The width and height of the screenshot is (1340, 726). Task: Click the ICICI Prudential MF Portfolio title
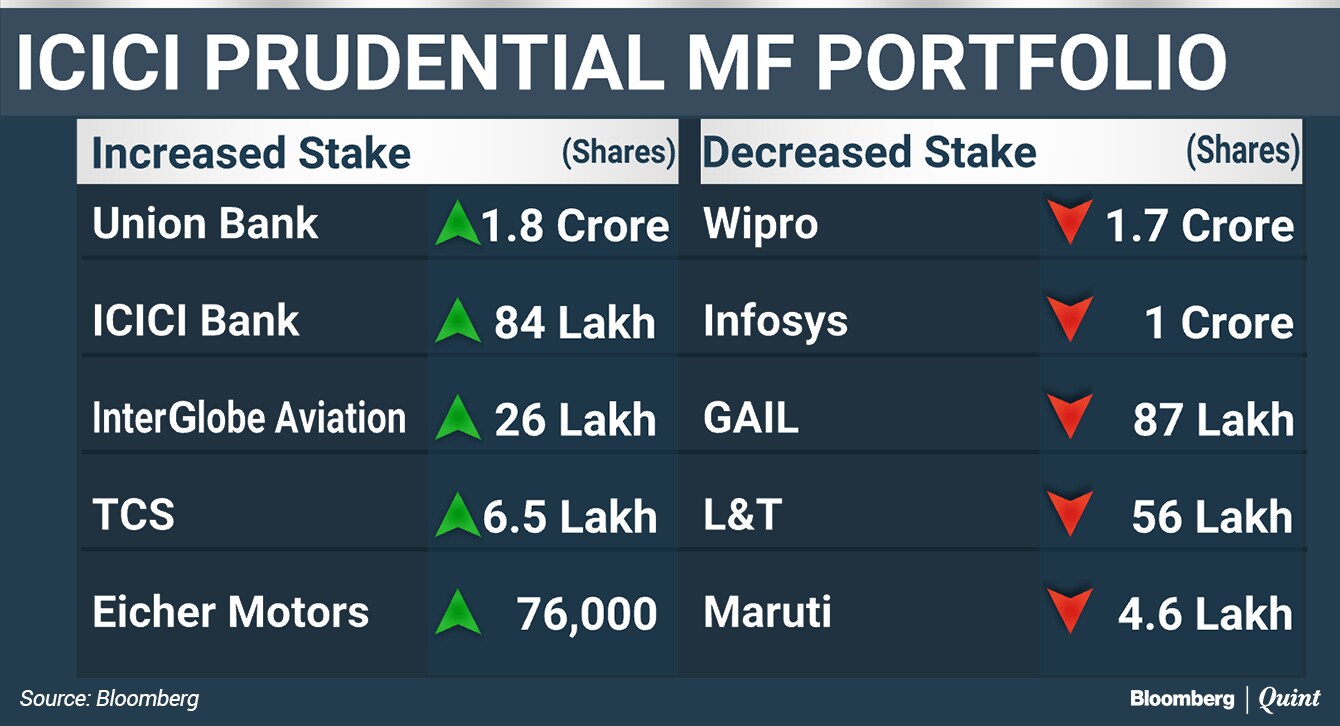pyautogui.click(x=621, y=64)
